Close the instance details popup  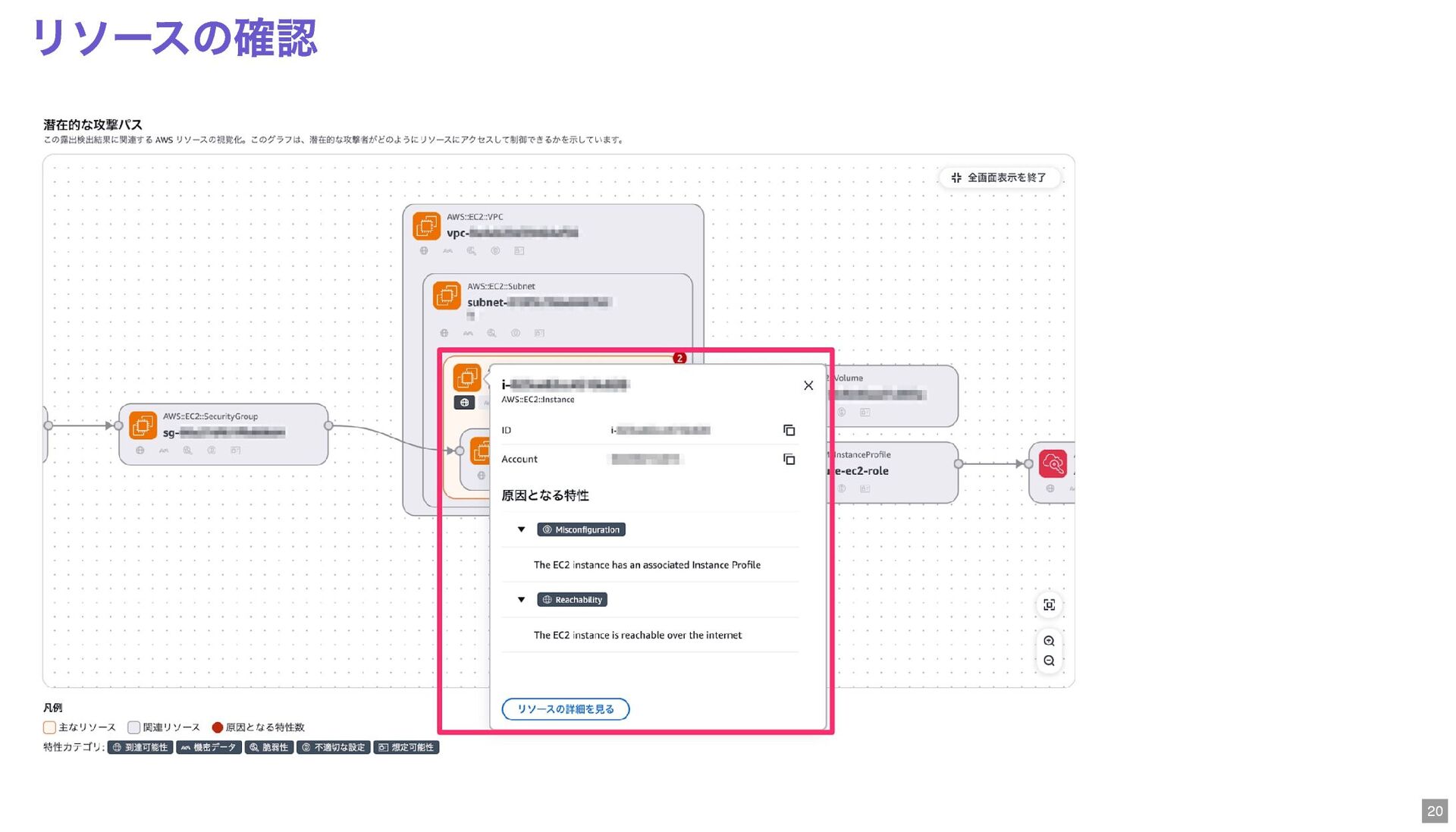point(808,385)
